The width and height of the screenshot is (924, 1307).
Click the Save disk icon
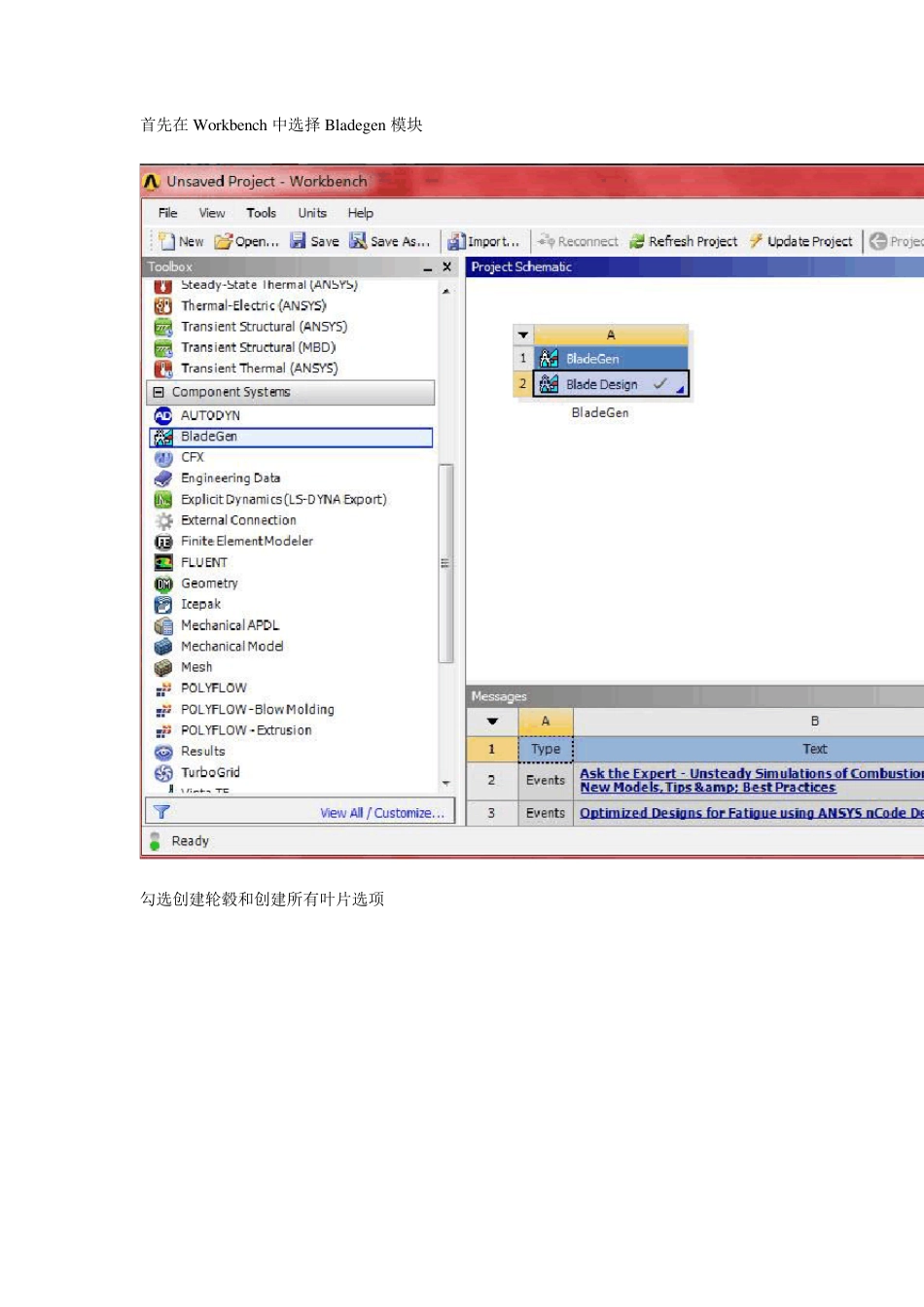tap(298, 241)
